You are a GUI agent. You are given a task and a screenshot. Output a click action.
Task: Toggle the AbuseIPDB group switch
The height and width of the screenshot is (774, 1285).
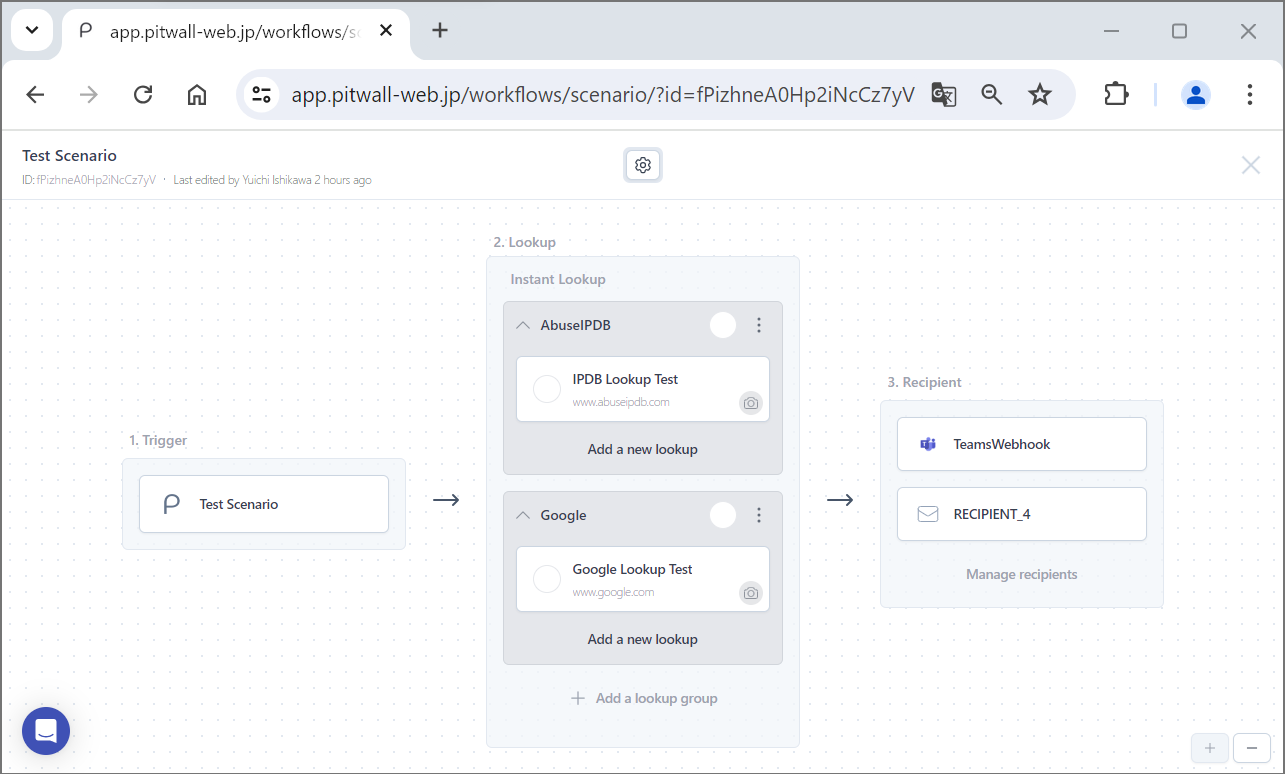[723, 325]
